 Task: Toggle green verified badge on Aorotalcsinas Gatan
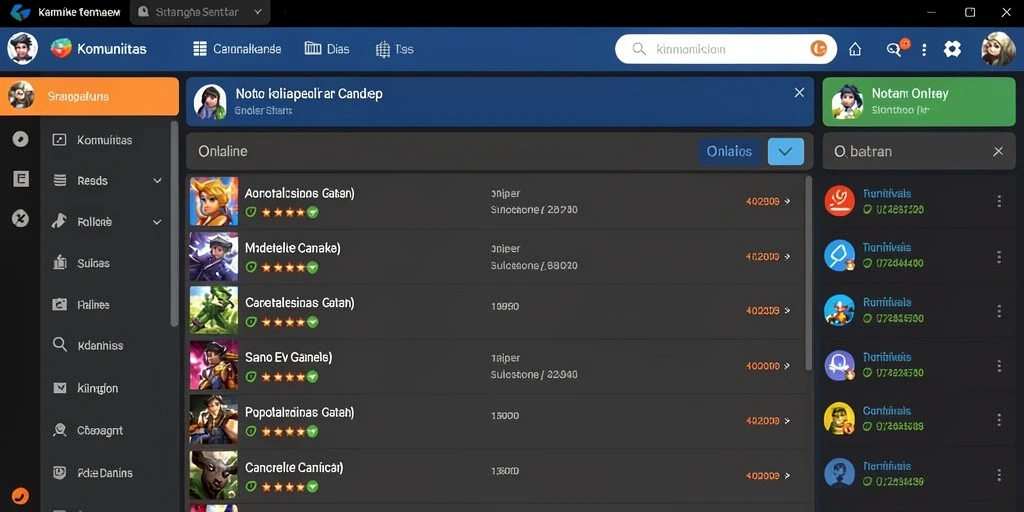click(312, 212)
